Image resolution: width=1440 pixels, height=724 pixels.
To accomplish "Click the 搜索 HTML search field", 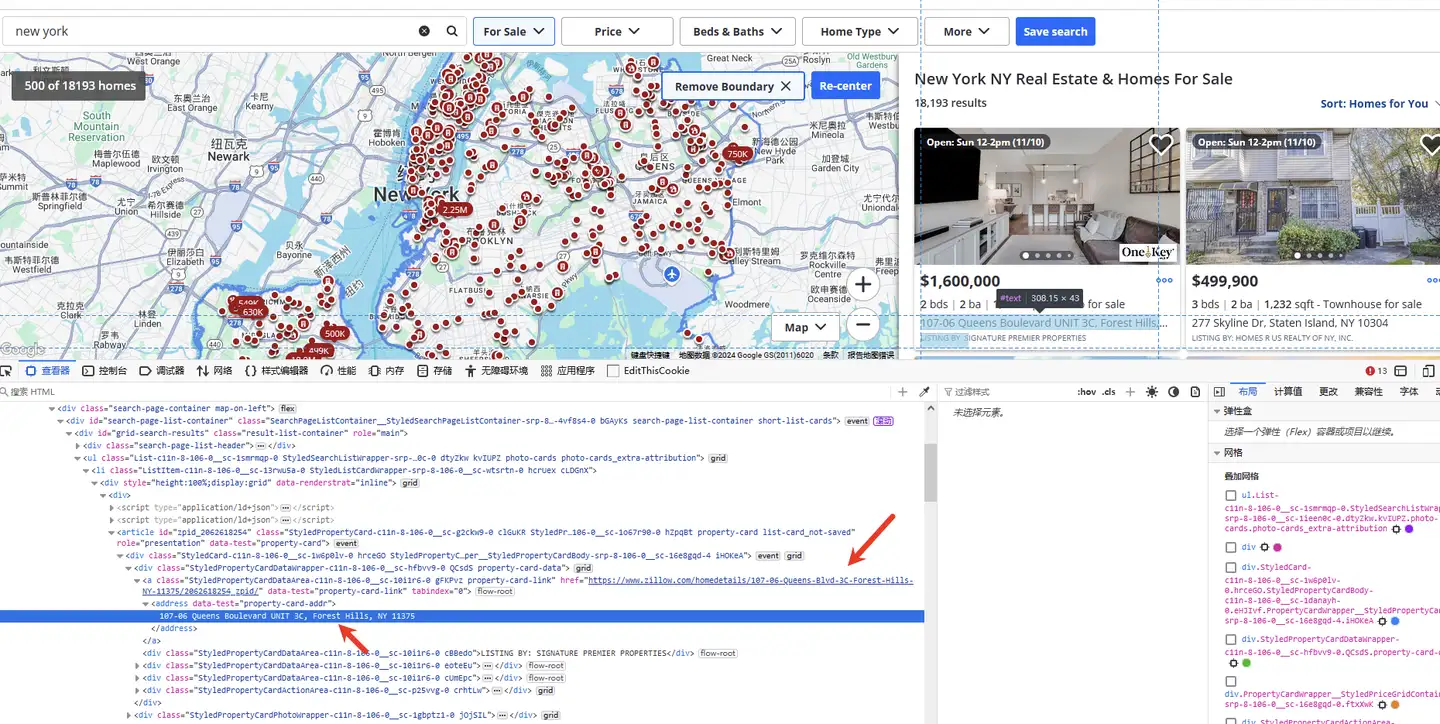I will (x=445, y=392).
